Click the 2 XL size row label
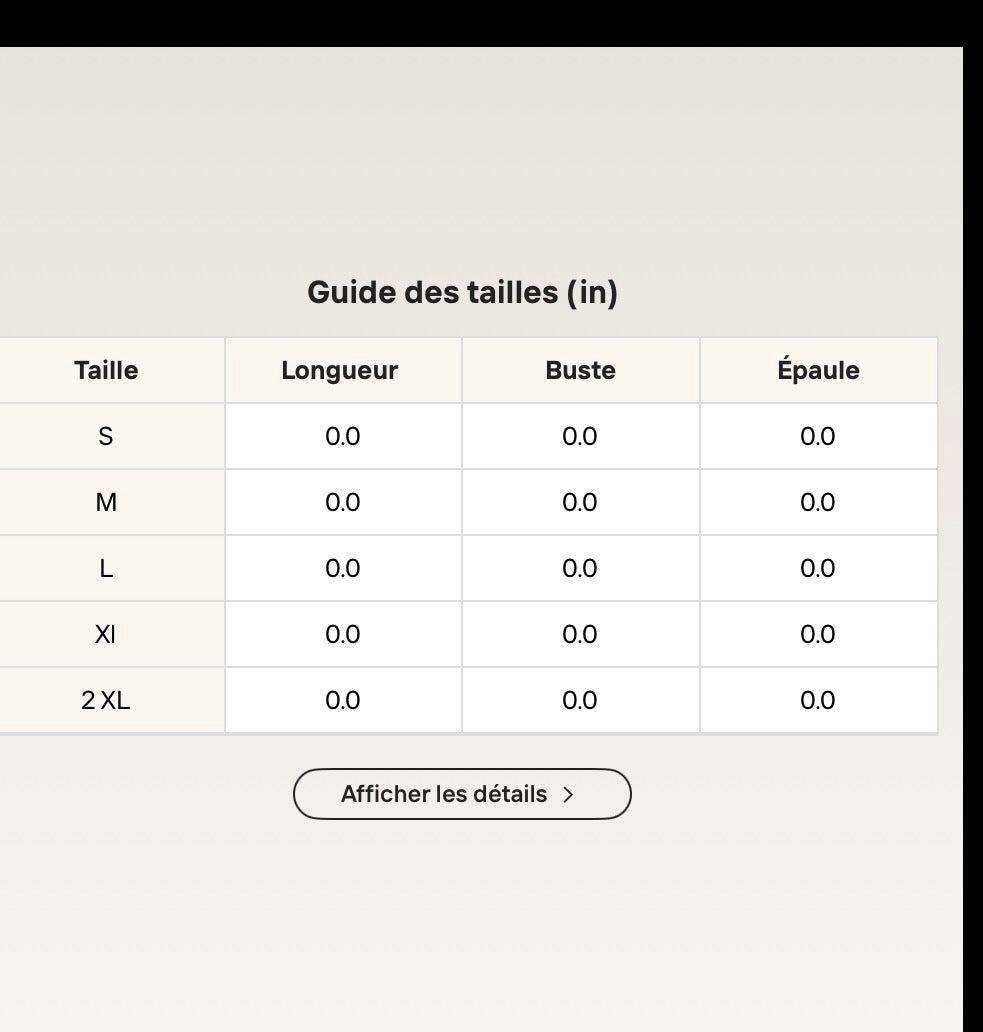 (106, 700)
